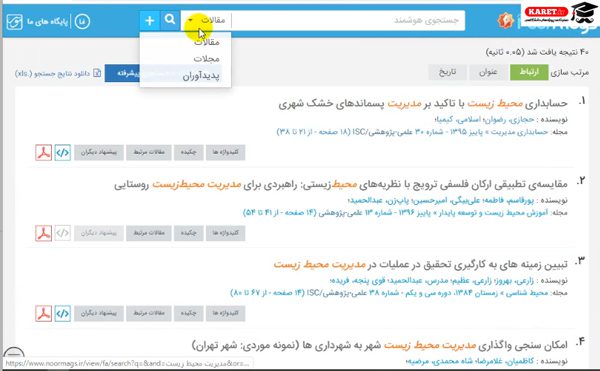This screenshot has width=600, height=371.
Task: Switch language with the فا circle icon
Action: [x=82, y=21]
